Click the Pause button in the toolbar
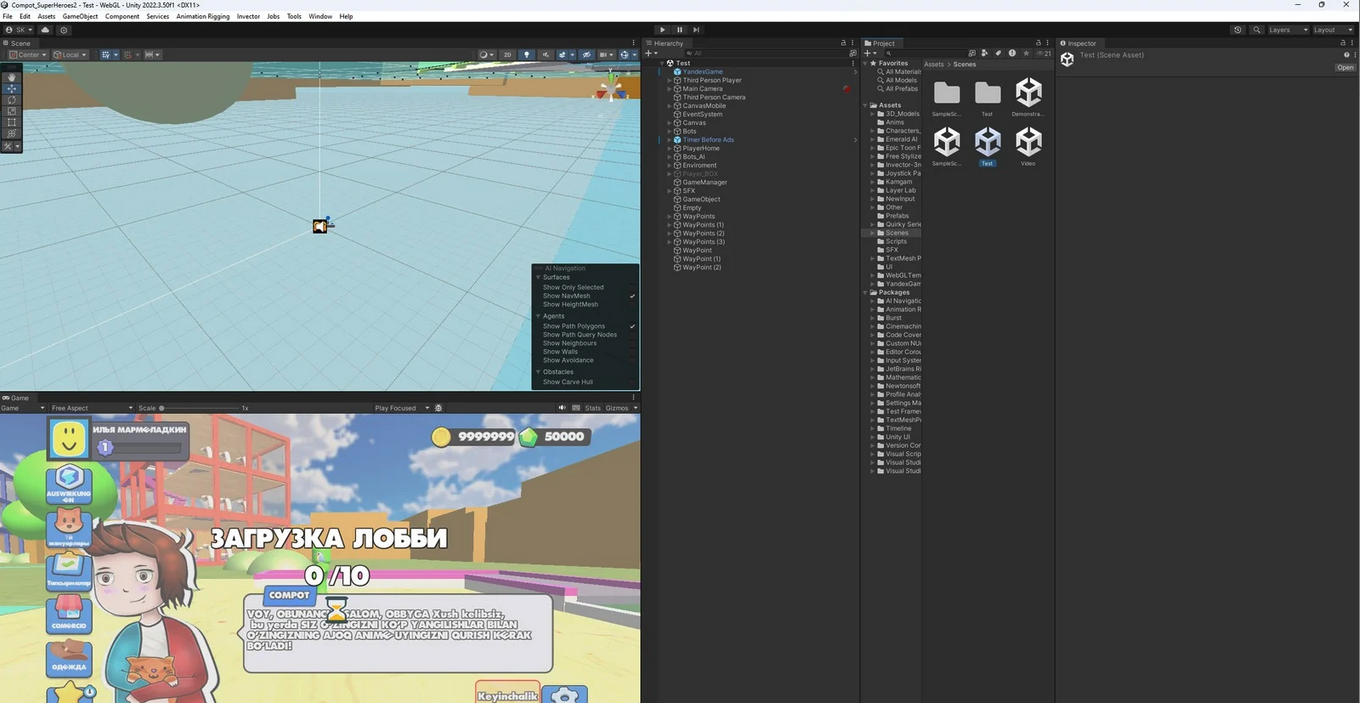 click(x=679, y=29)
